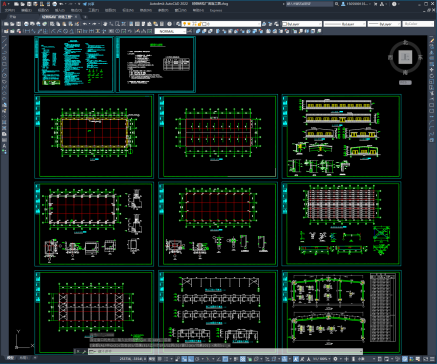Open the Layer Properties Manager icon
The height and width of the screenshot is (364, 437).
click(178, 24)
